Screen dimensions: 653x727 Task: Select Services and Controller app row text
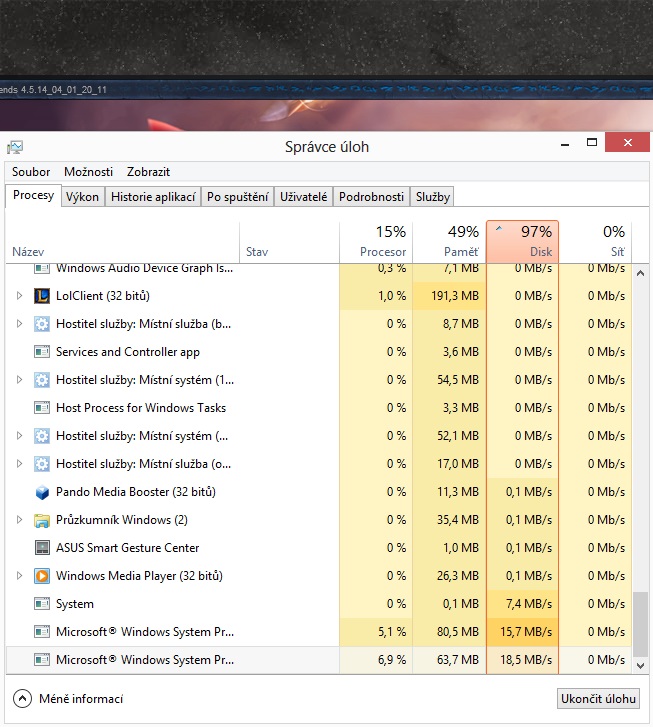point(128,352)
